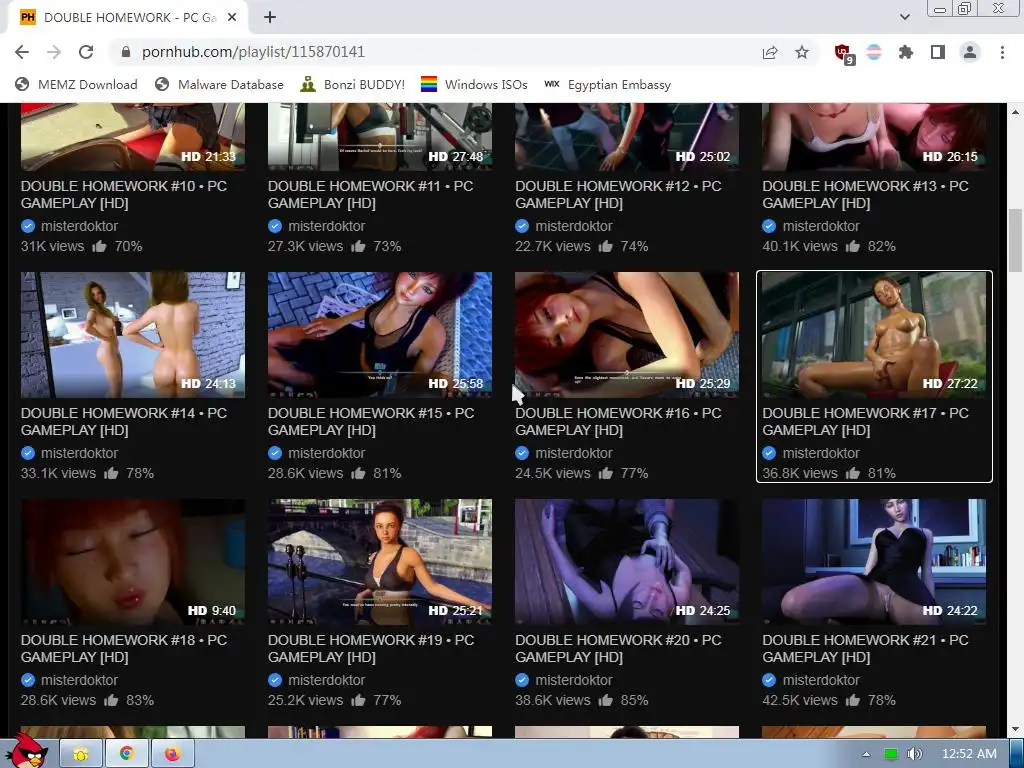Click the 36.8K views count text
Image resolution: width=1024 pixels, height=768 pixels.
(800, 473)
